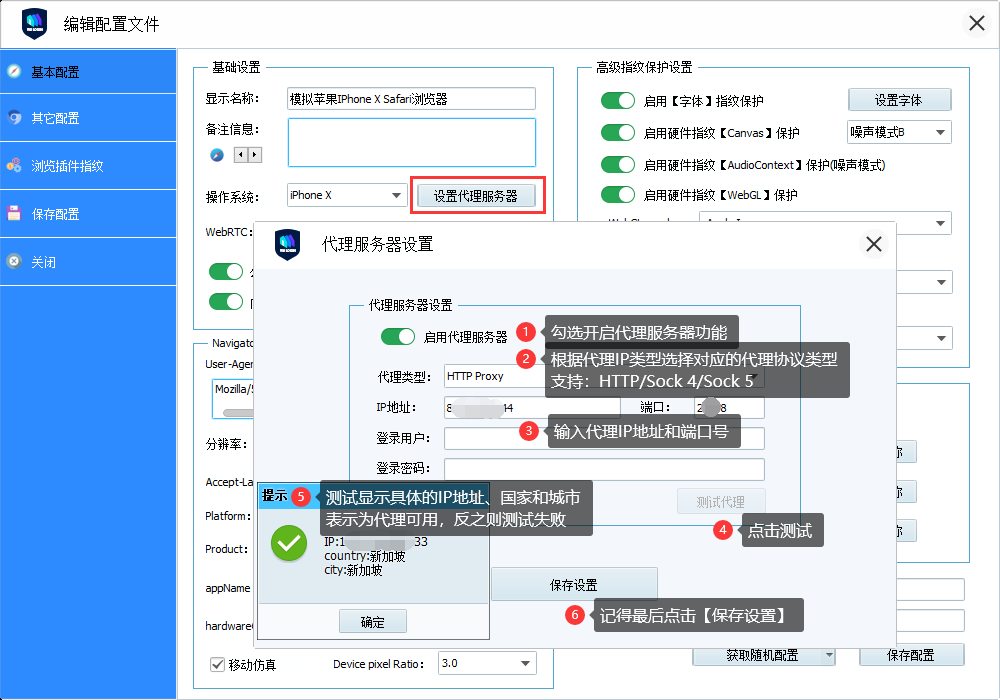Click the X icon beside 关闭 in sidebar
Viewport: 1000px width, 700px height.
click(14, 261)
